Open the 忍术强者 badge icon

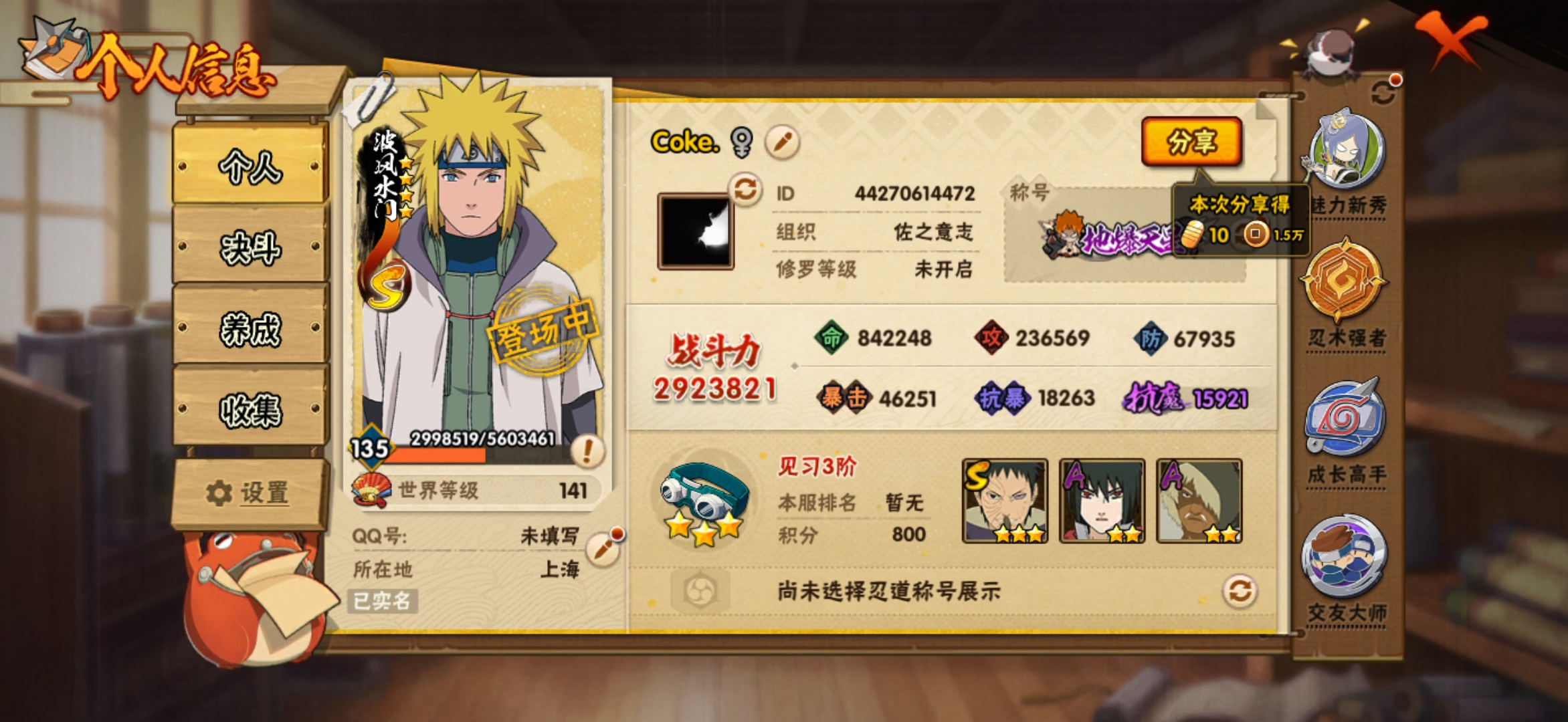click(x=1343, y=281)
